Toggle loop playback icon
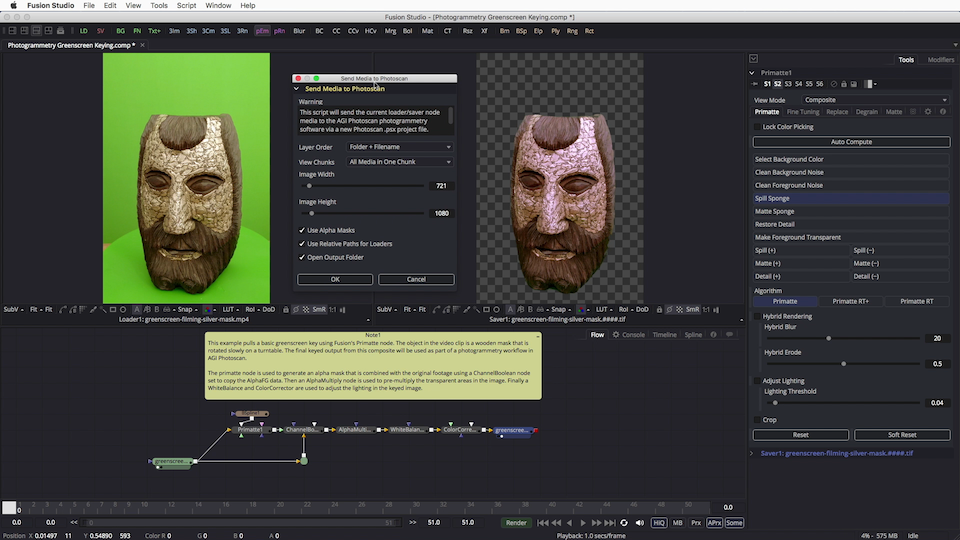The image size is (960, 540). pos(624,523)
